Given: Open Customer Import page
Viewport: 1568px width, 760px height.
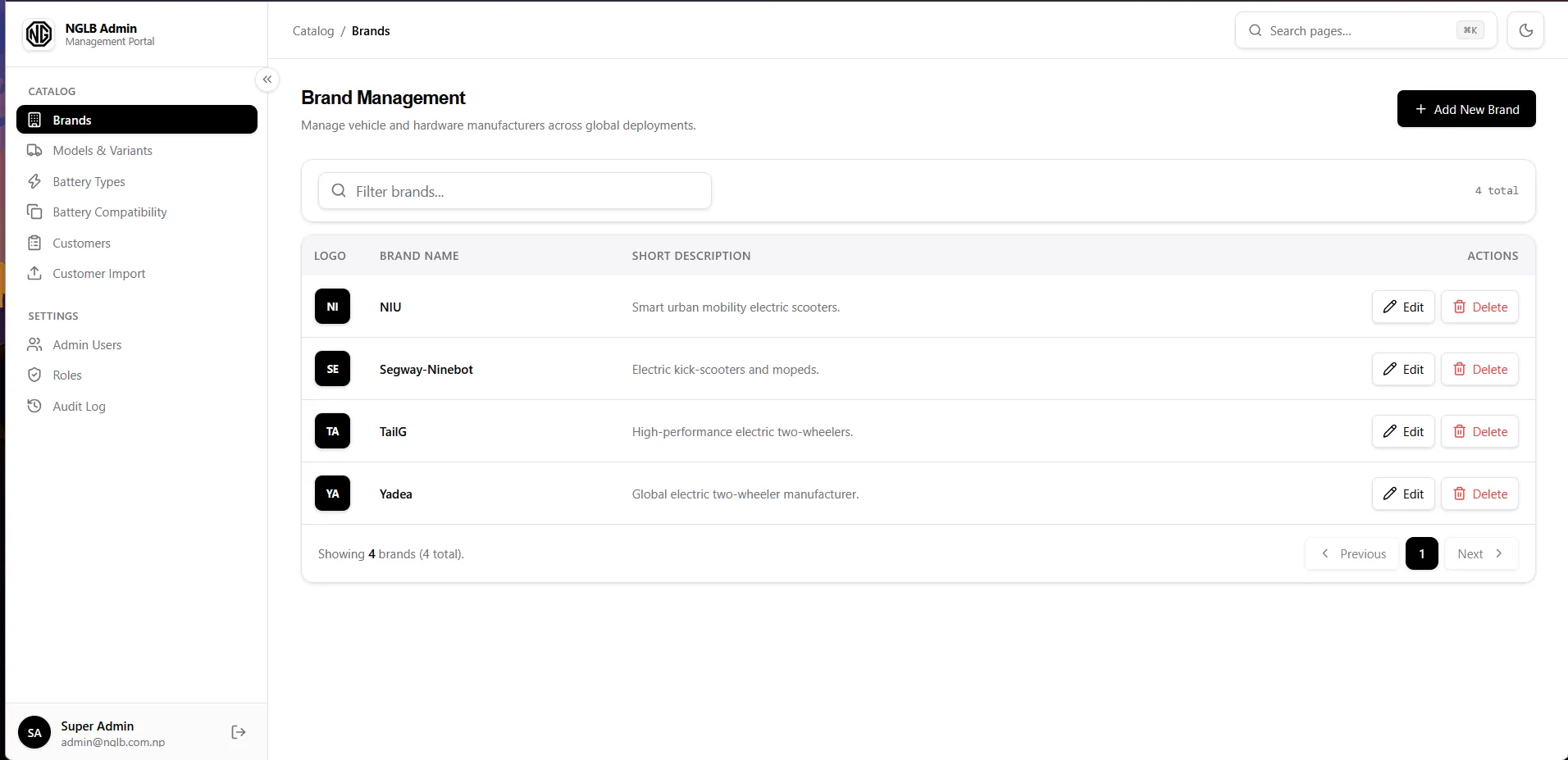Looking at the screenshot, I should pos(137,274).
